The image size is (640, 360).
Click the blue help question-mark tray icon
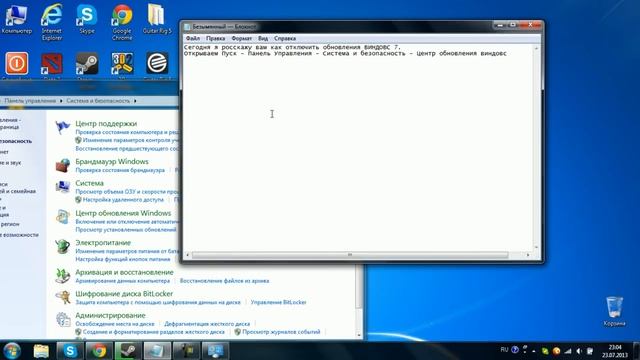tap(515, 350)
